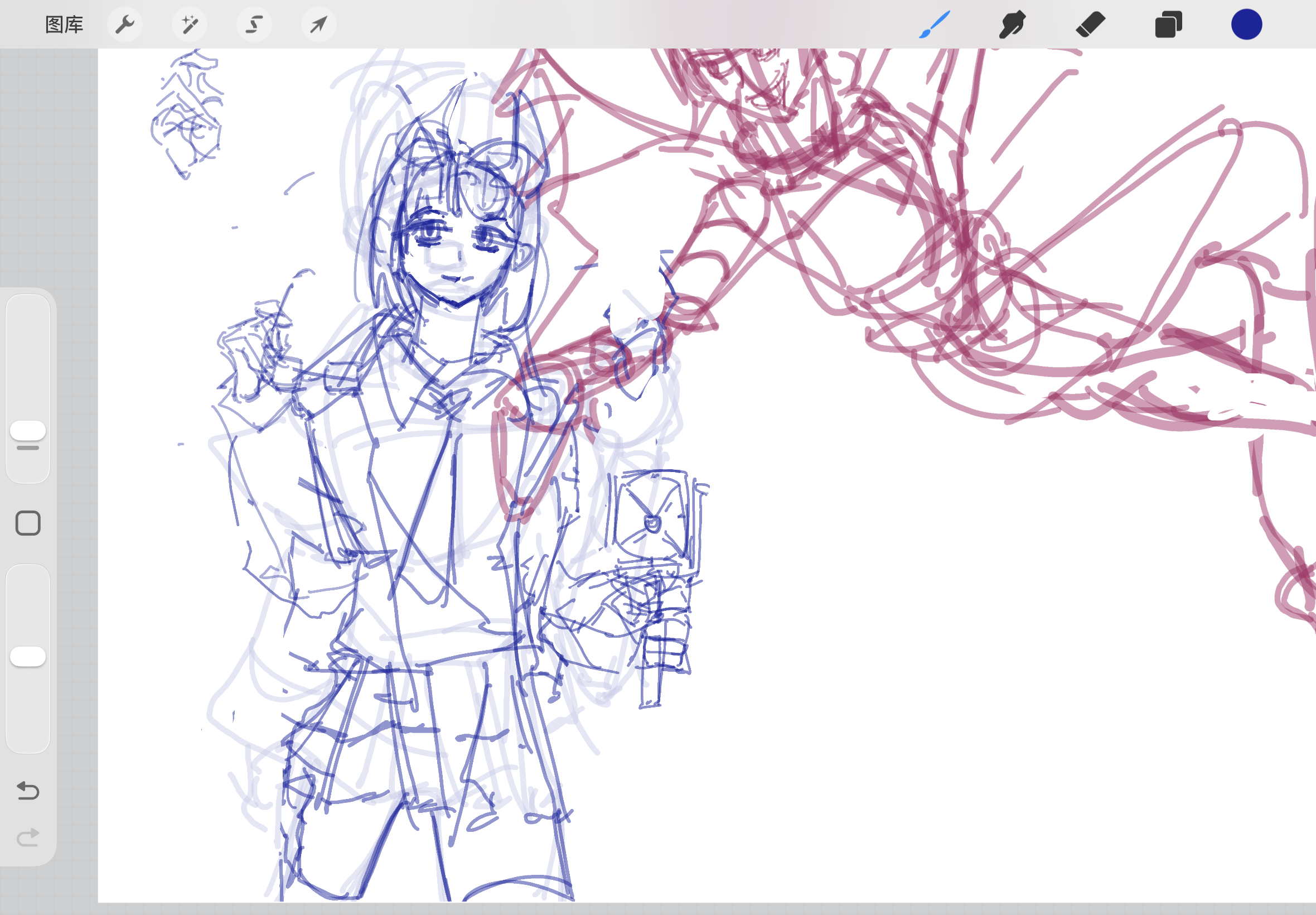1316x915 pixels.
Task: Undo the last stroke
Action: pos(27,791)
